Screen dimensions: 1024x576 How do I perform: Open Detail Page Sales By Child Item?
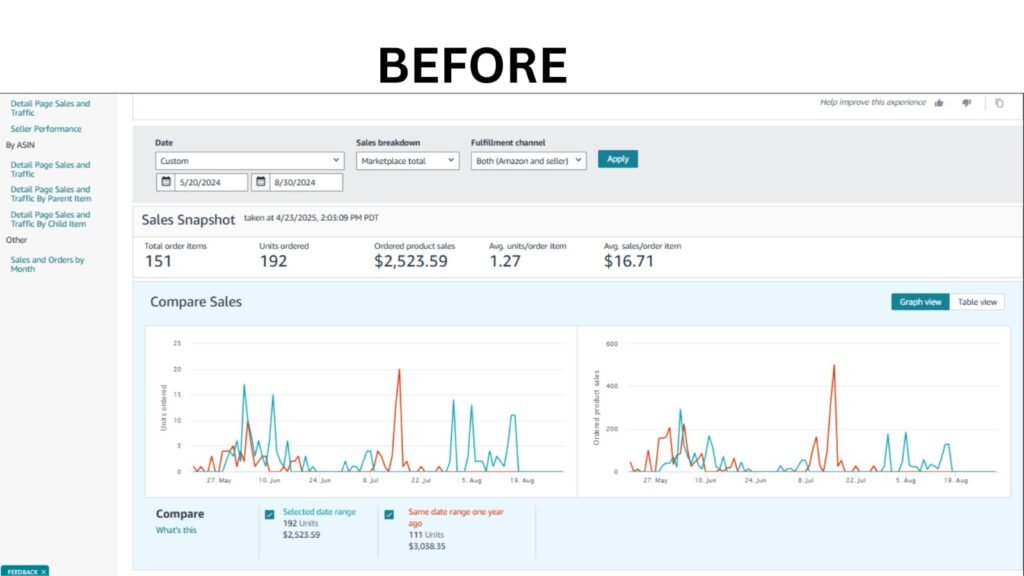[x=50, y=219]
